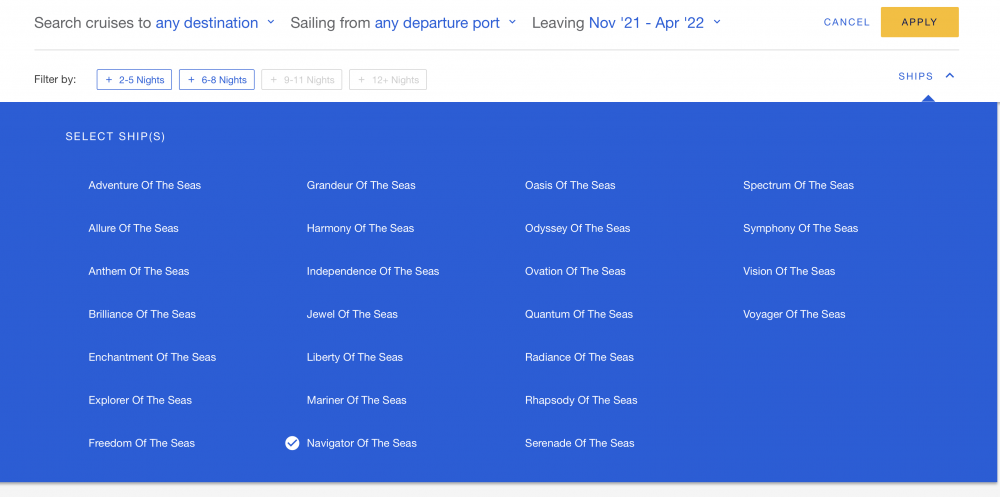Choose Mariner Of The Seas ship
Image resolution: width=1000 pixels, height=497 pixels.
tap(357, 401)
